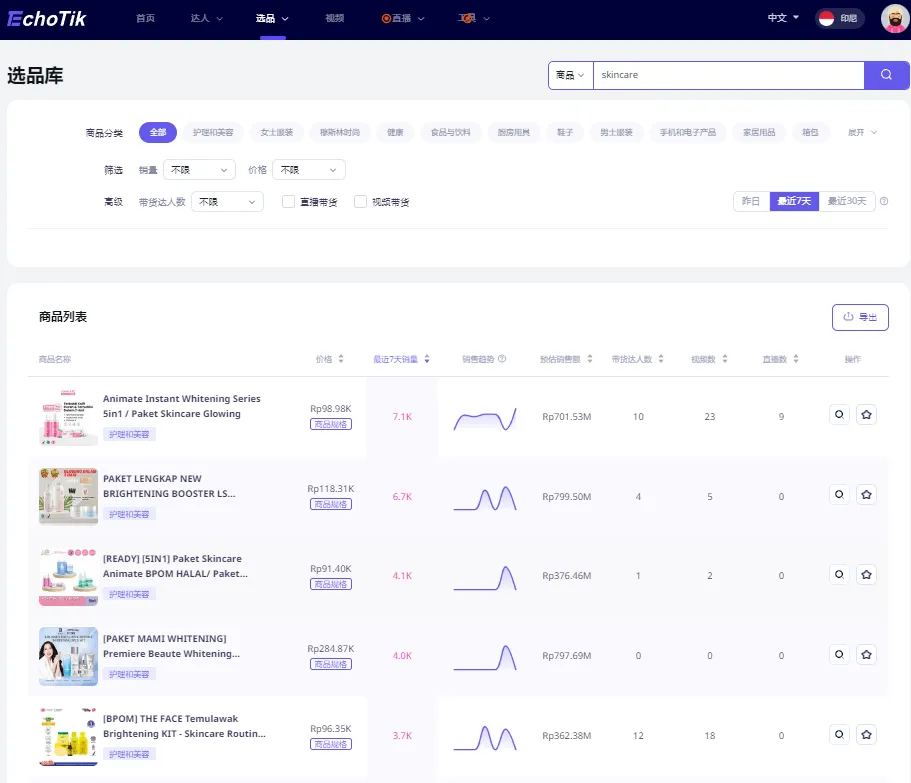Sort by 视频数 column arrows
Image resolution: width=911 pixels, height=783 pixels.
tap(725, 359)
